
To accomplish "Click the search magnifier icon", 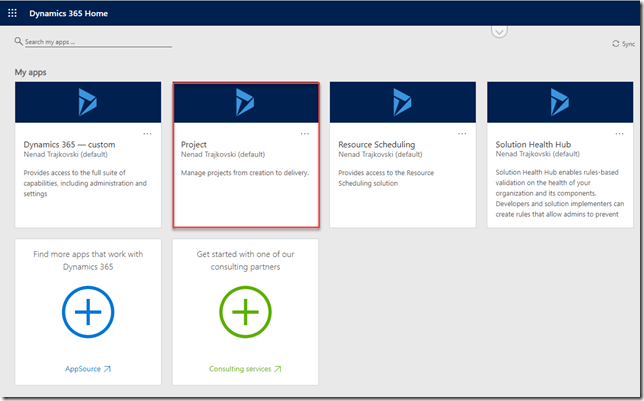I will (19, 42).
